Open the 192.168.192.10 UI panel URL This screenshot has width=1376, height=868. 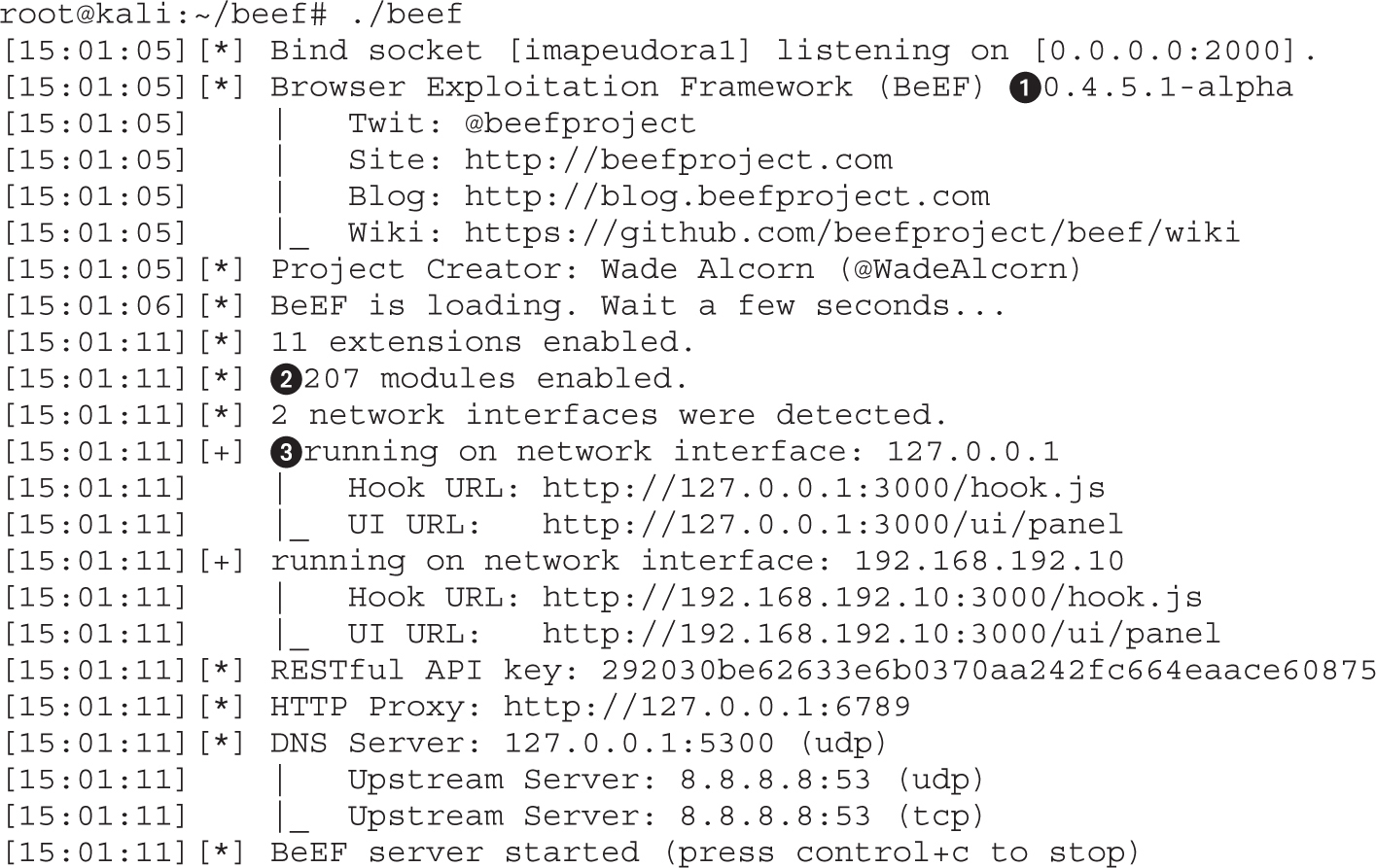881,634
